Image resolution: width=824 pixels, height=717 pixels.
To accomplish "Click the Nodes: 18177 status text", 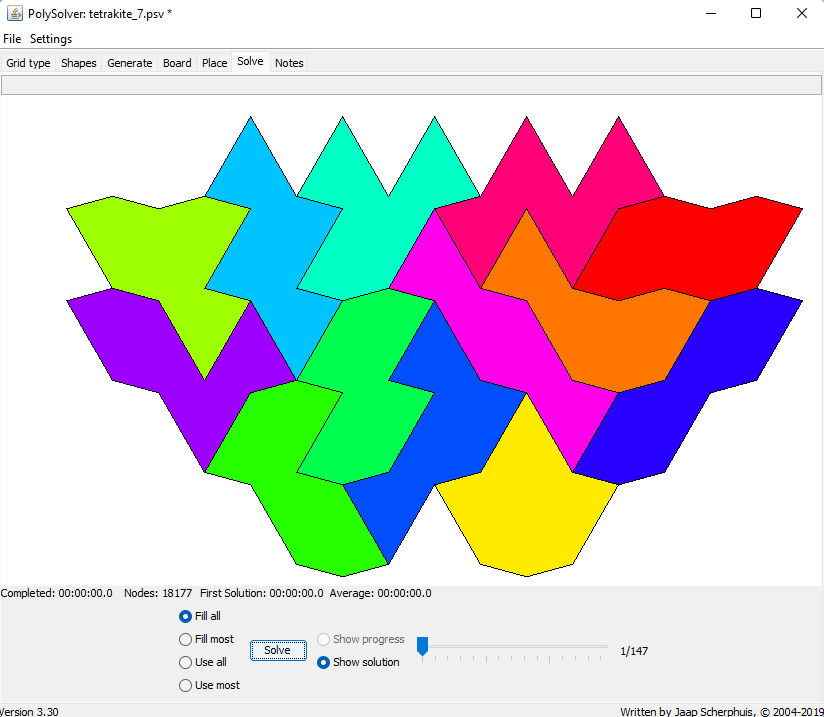I will point(158,593).
